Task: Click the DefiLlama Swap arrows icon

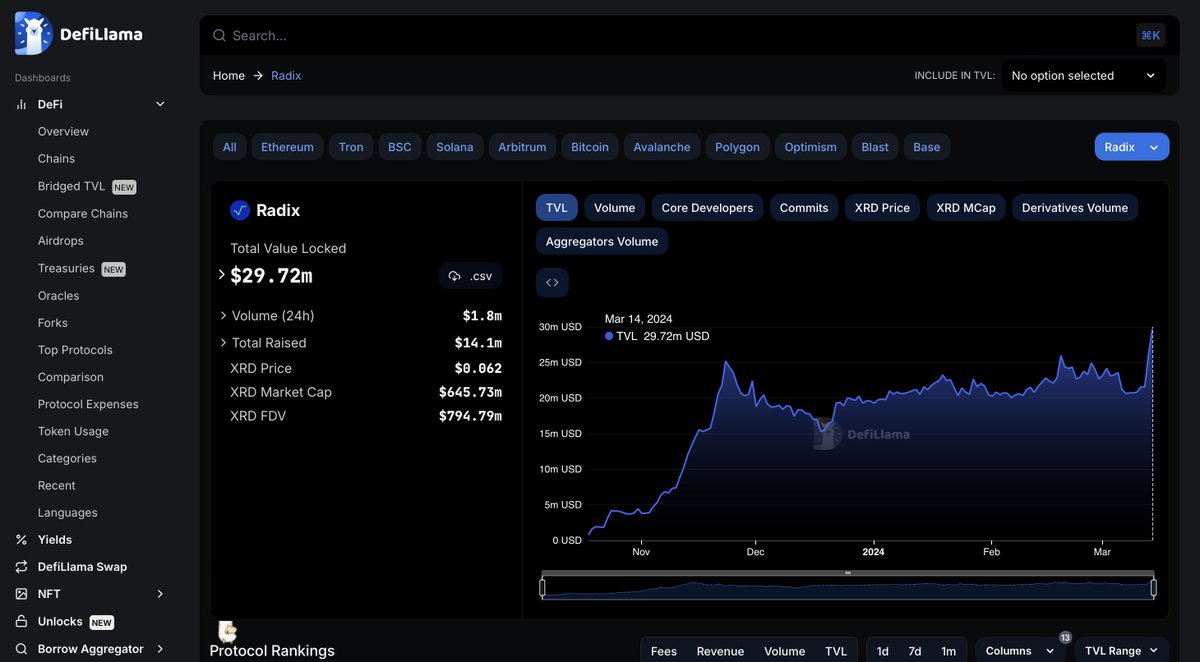Action: 21,567
